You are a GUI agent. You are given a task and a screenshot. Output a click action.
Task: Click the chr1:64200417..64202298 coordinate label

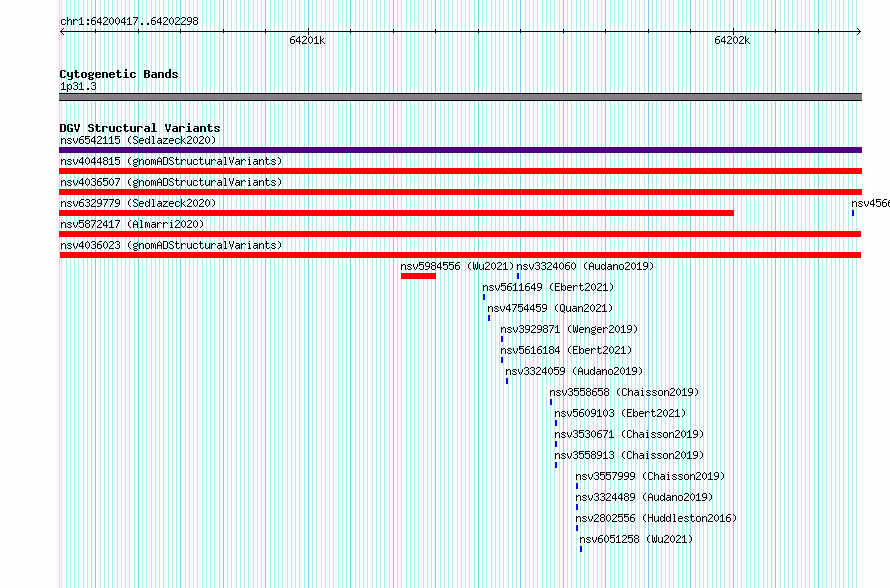pos(129,22)
